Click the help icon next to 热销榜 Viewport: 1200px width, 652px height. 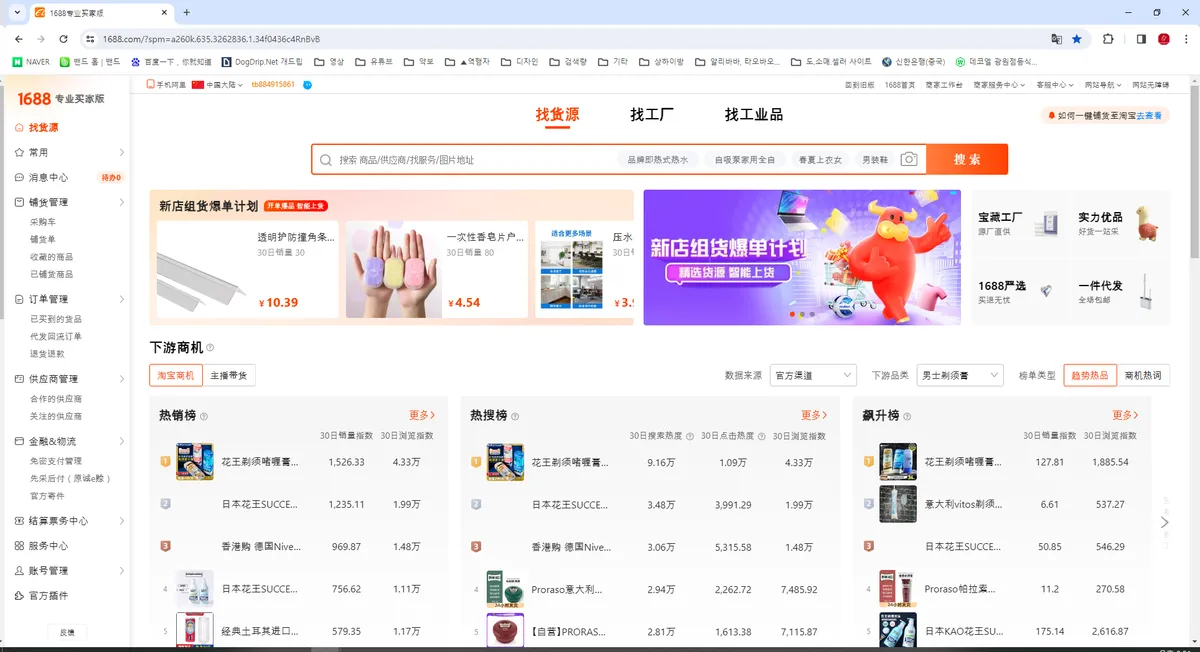204,416
